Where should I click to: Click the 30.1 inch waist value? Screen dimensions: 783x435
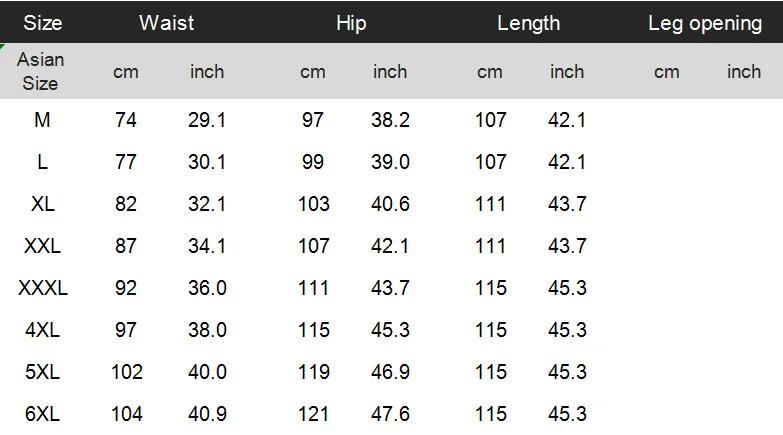click(207, 163)
